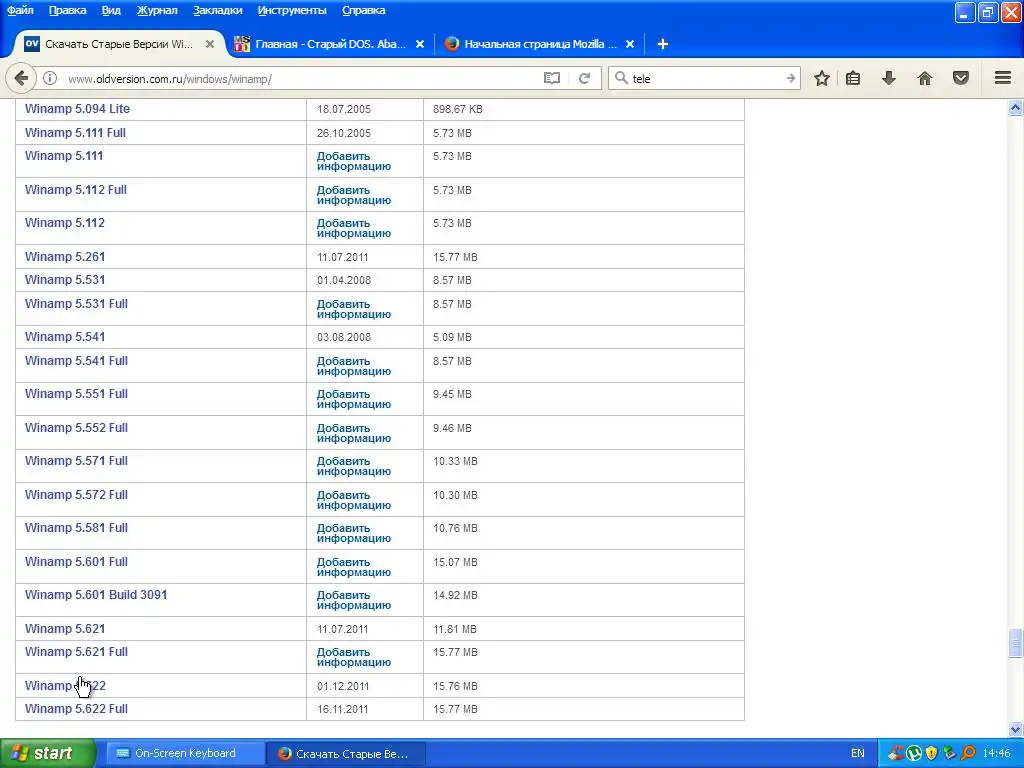The image size is (1024, 768).
Task: Open Winamp 5.621 link
Action: [65, 629]
